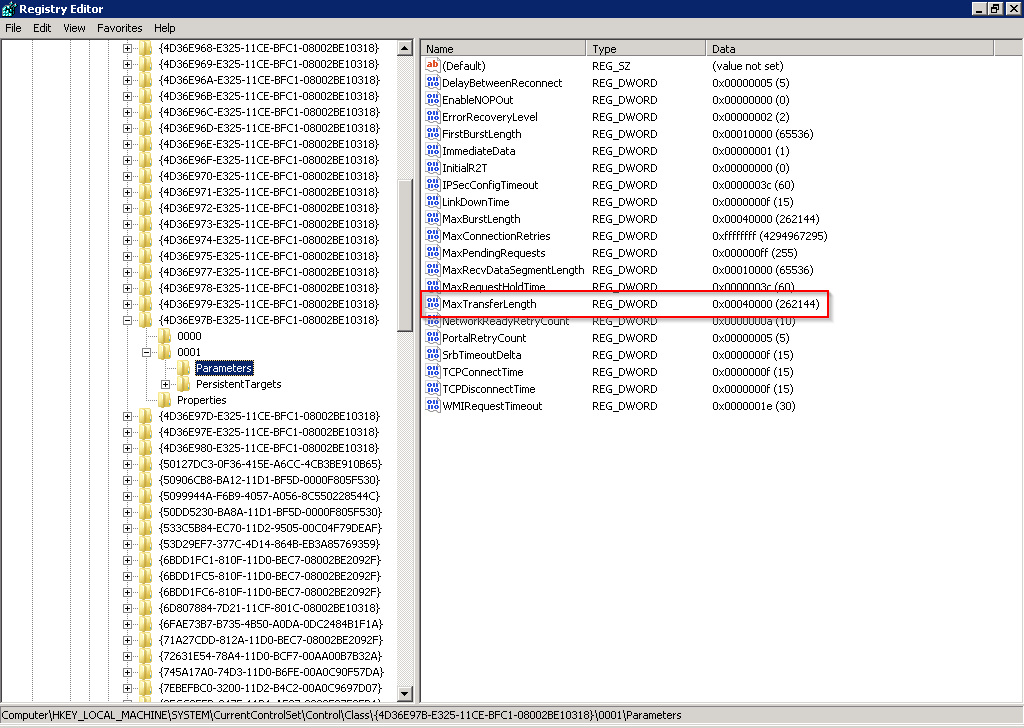Expand the {4D36E97D-E325-11CE-BFC1-08002BE10318} key
Screen dimensions: 1024x728
[x=128, y=416]
